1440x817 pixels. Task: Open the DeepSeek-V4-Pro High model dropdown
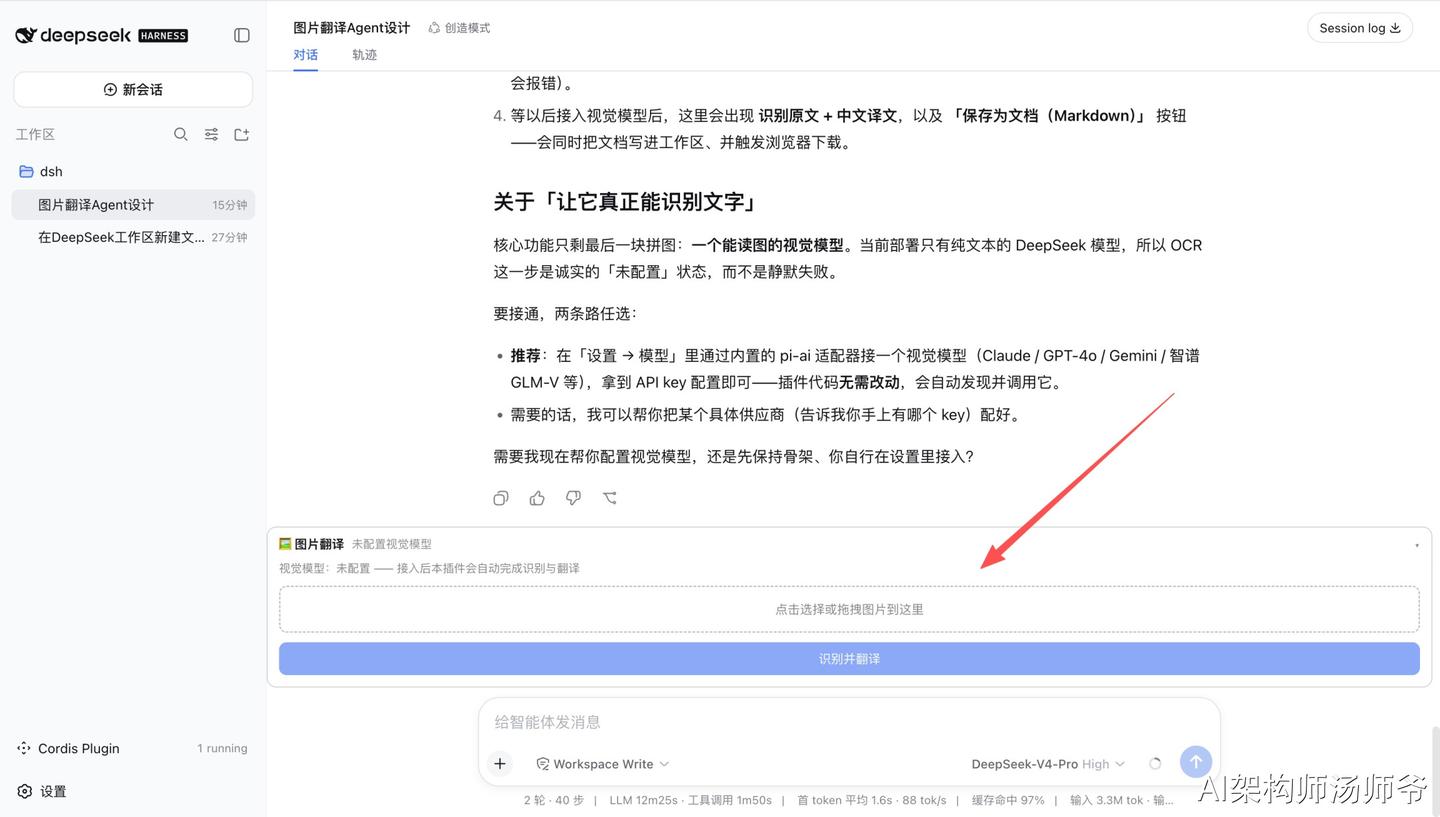[1048, 764]
